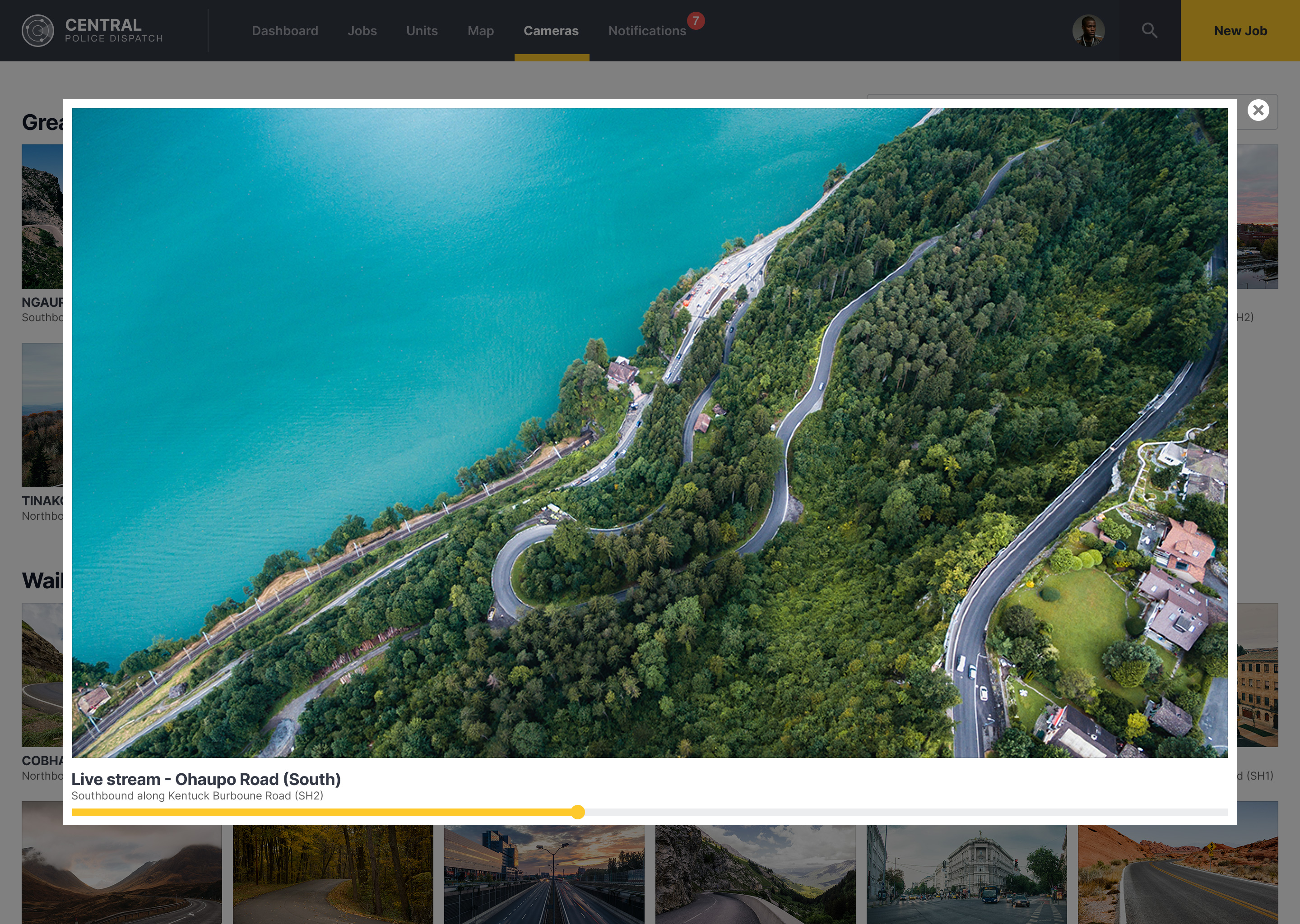Click the notifications badge showing 7

pyautogui.click(x=696, y=21)
